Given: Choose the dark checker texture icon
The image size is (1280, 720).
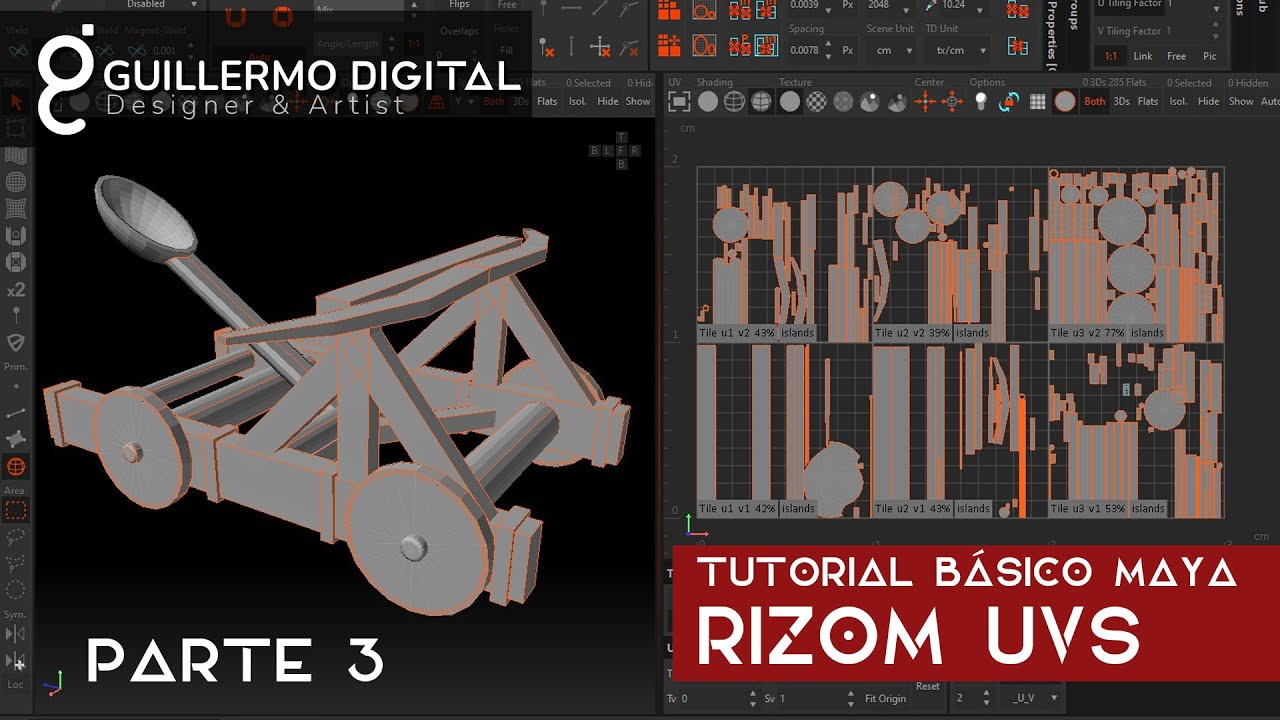Looking at the screenshot, I should click(843, 101).
